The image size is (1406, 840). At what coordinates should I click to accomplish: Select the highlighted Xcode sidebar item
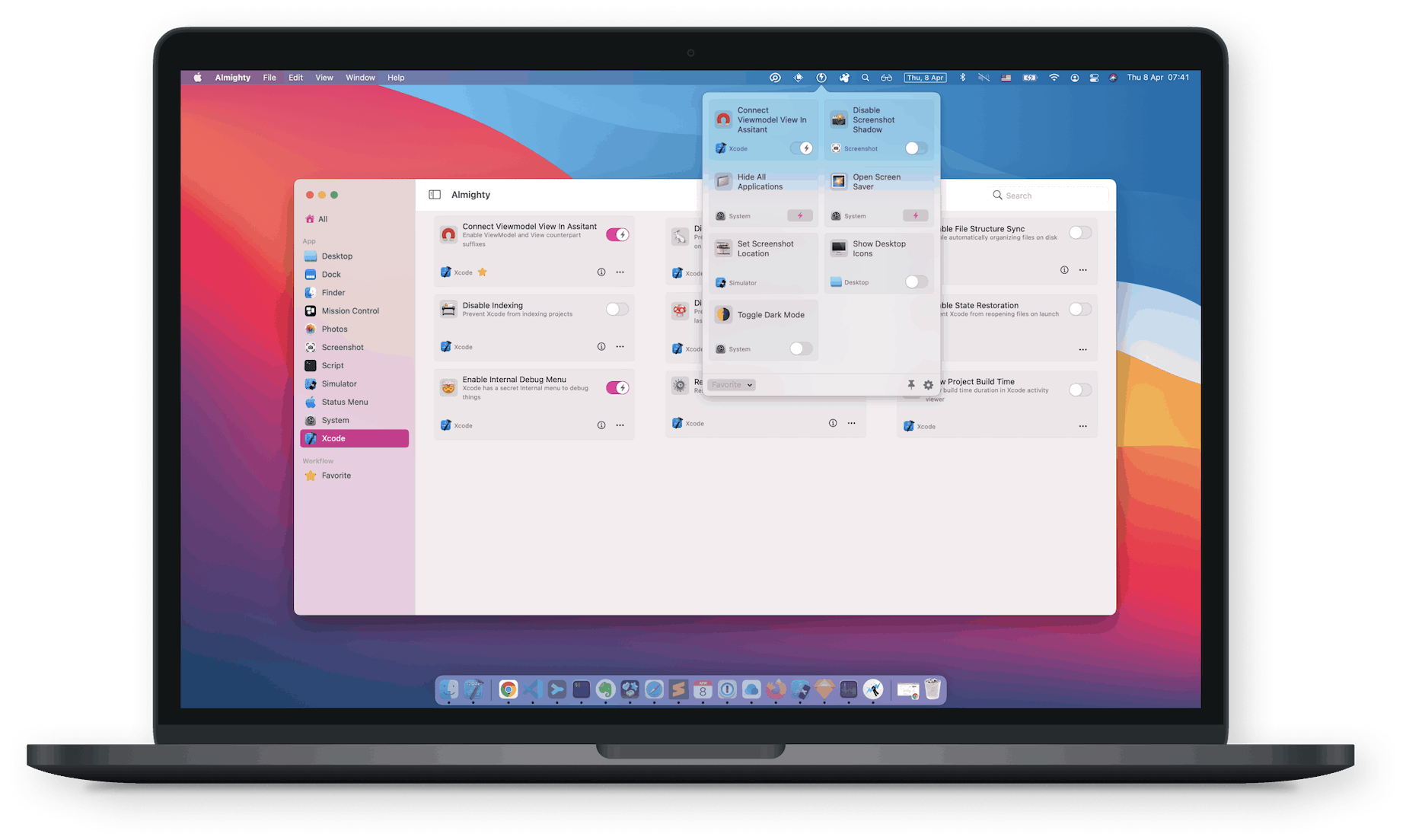click(354, 438)
